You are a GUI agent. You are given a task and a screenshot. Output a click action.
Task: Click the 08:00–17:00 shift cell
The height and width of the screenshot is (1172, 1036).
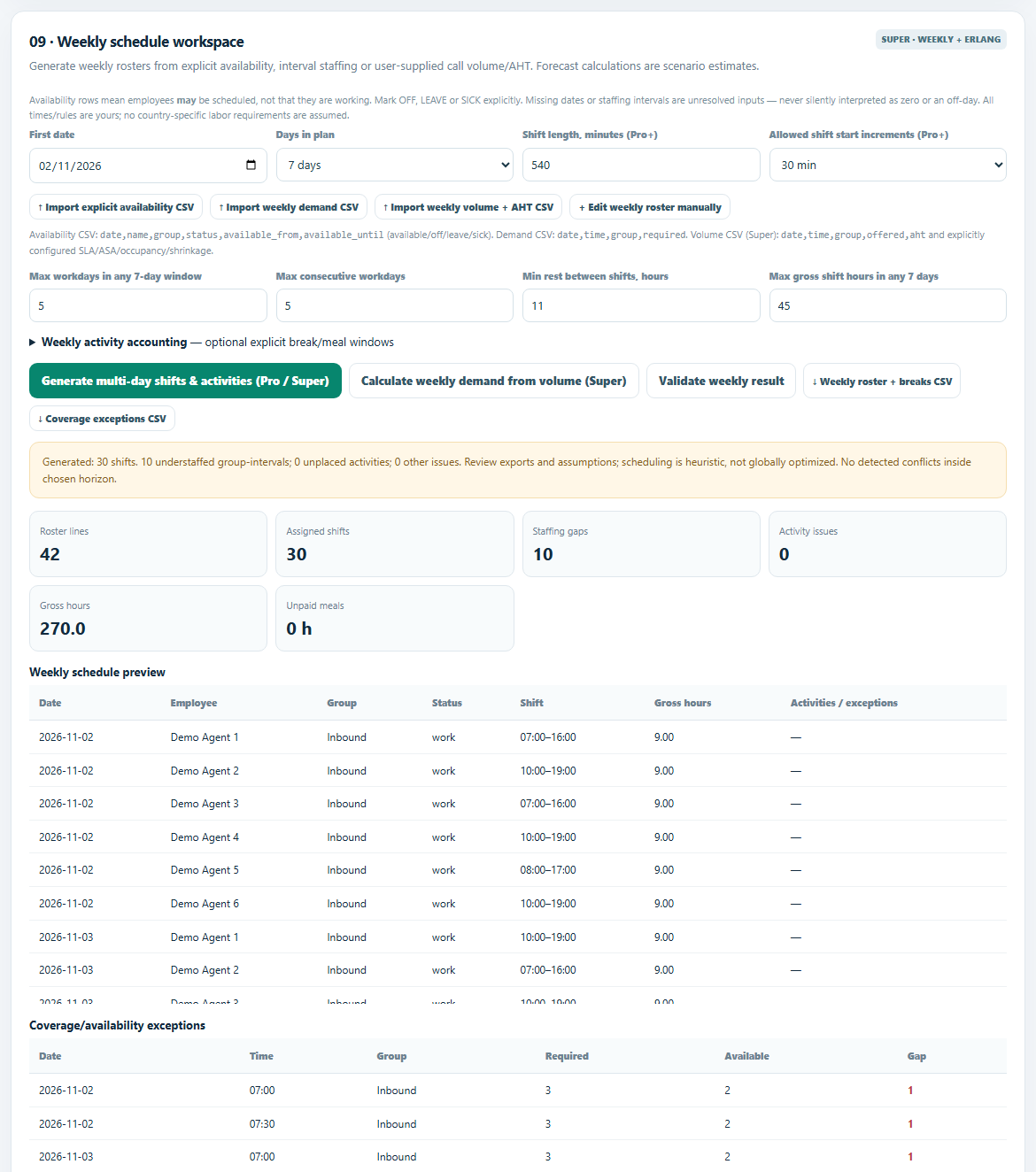[548, 870]
